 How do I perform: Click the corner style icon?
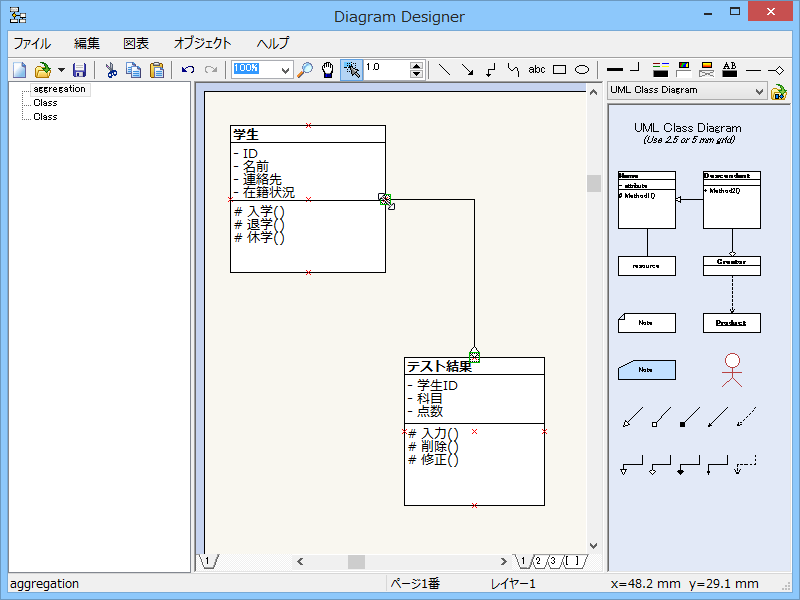click(635, 68)
